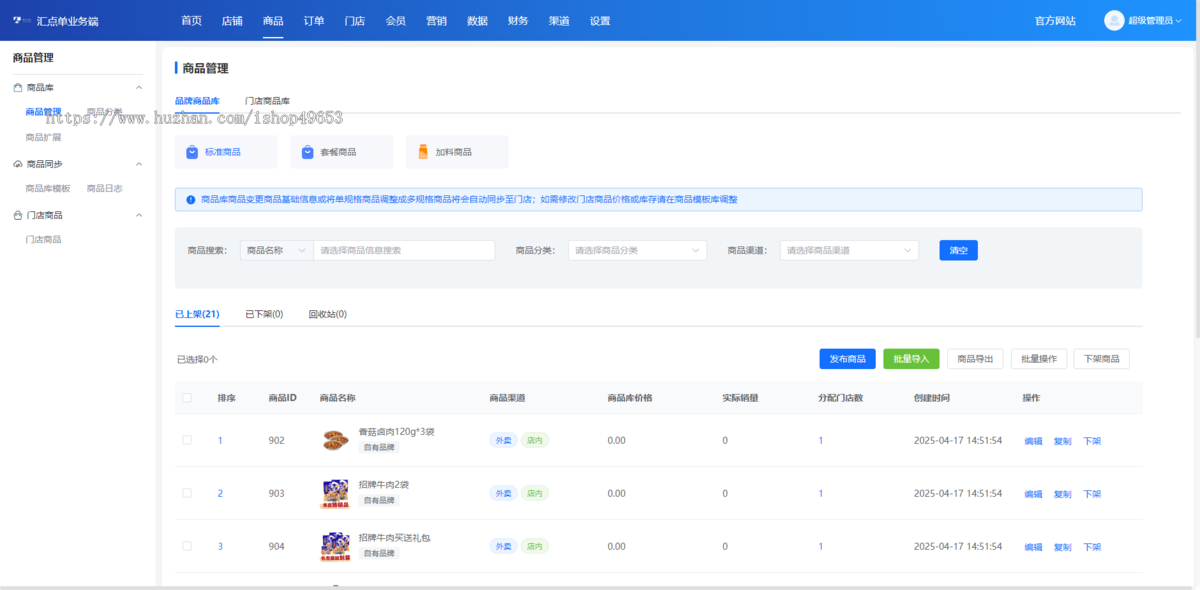This screenshot has width=1200, height=590.
Task: Go to 首页 in top navigation
Action: (191, 21)
